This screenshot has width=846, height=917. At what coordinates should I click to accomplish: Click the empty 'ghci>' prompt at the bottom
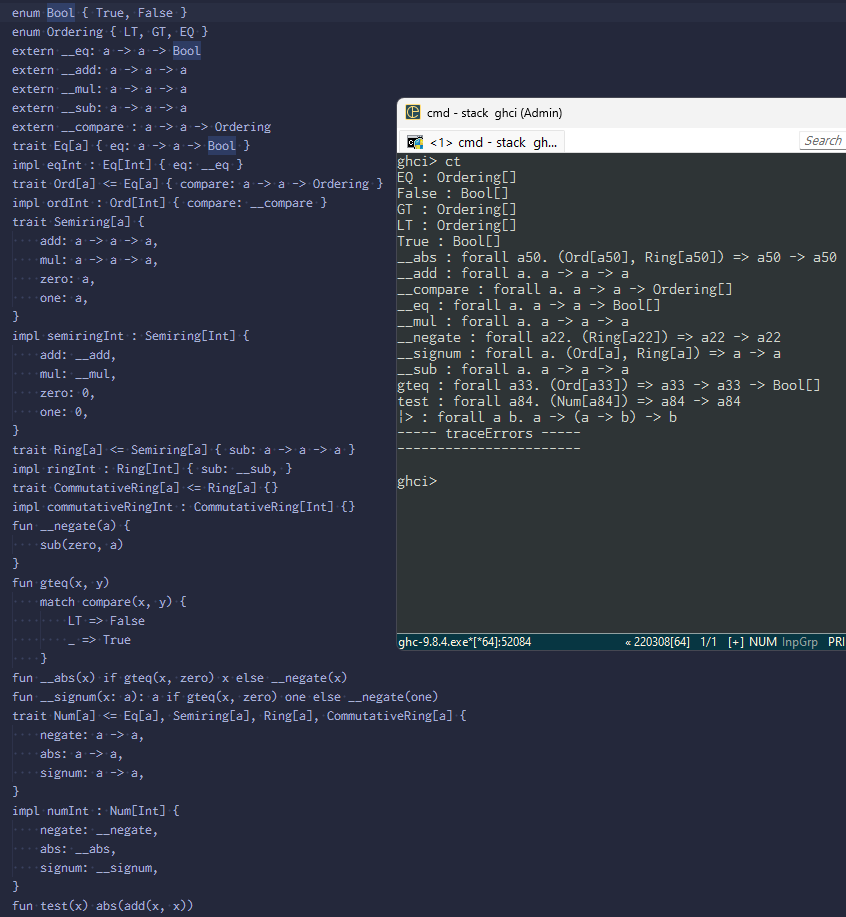(417, 481)
